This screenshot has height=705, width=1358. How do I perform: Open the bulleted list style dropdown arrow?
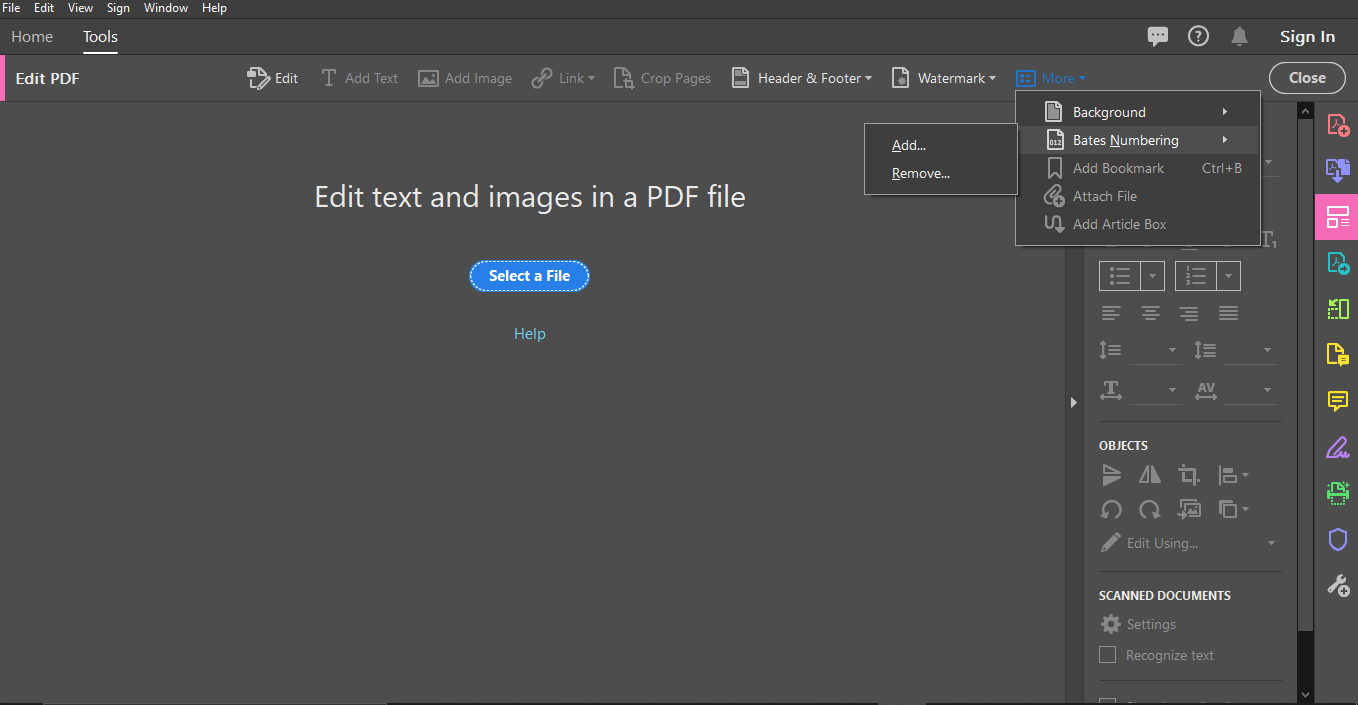point(1153,276)
